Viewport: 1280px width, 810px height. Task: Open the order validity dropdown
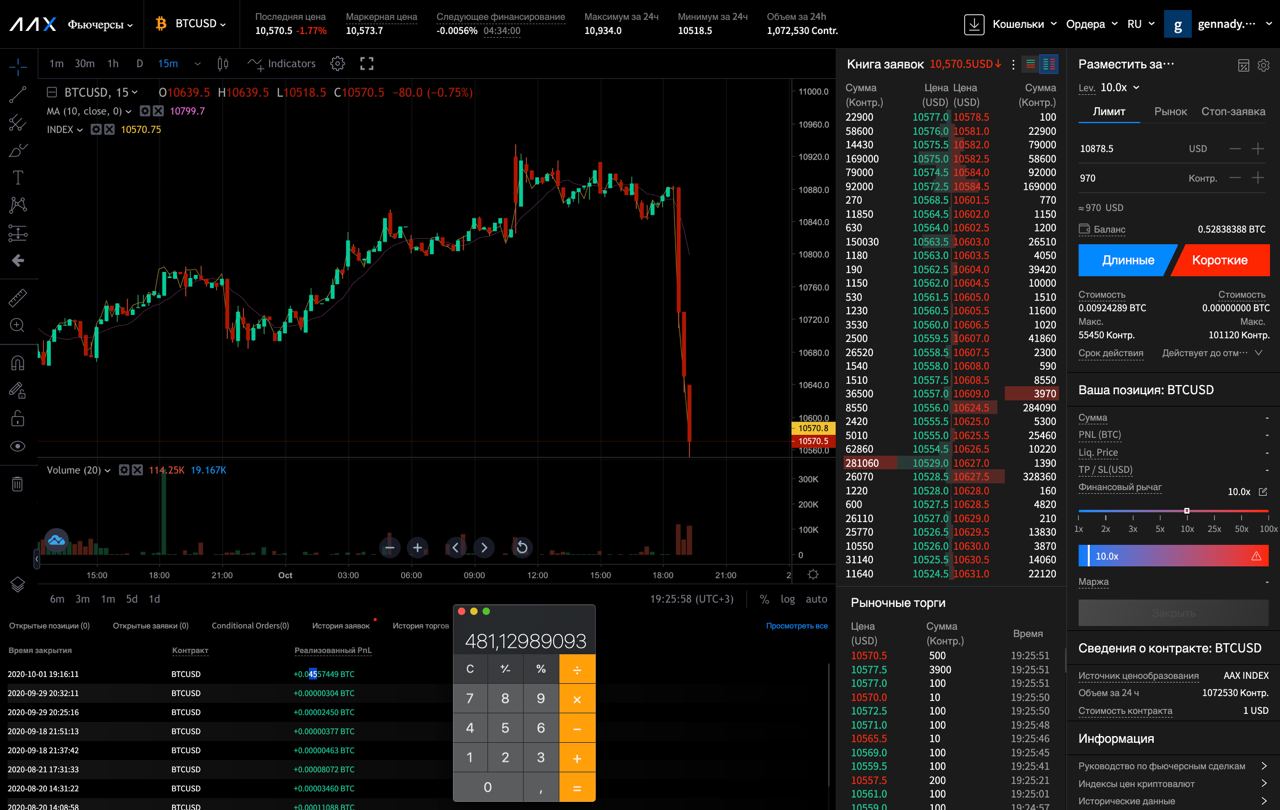coord(1212,353)
